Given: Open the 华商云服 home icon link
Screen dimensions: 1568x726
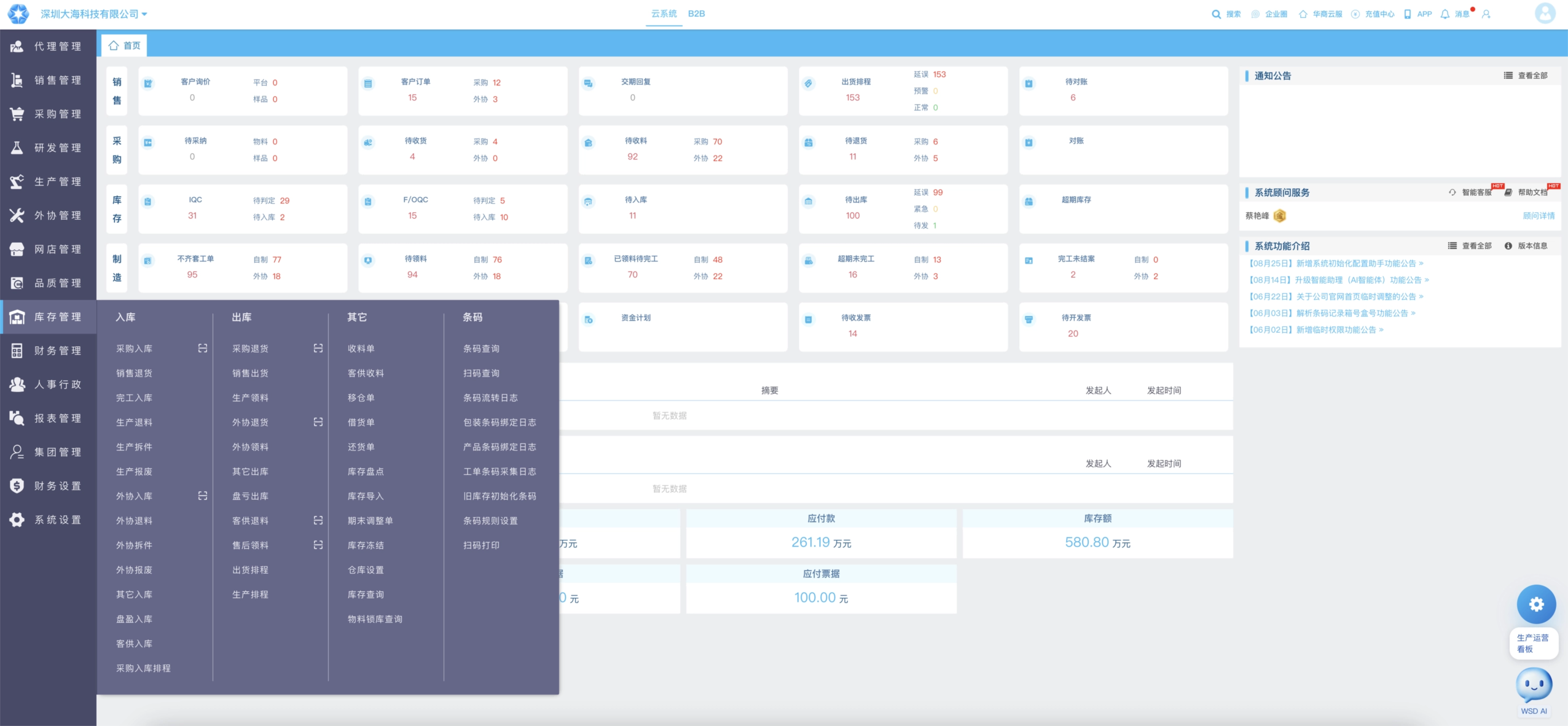Looking at the screenshot, I should (1303, 14).
